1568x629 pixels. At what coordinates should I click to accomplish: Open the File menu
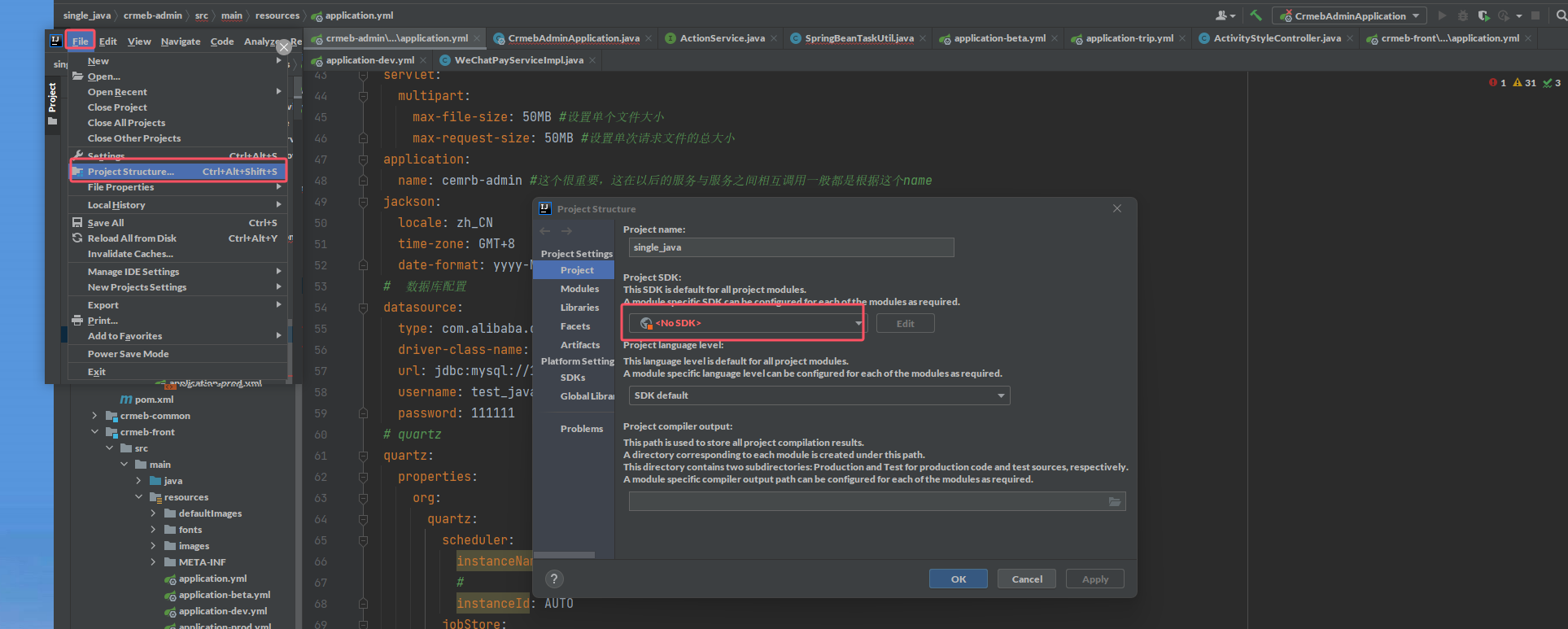(80, 41)
